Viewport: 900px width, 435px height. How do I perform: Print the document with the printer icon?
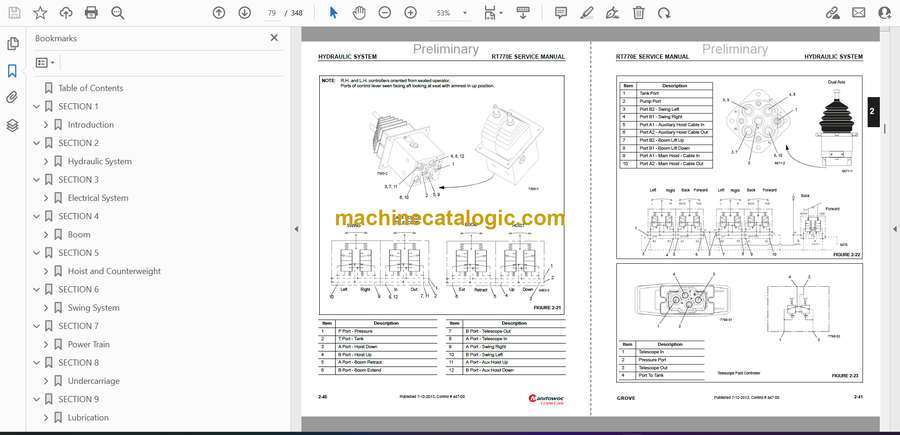pyautogui.click(x=91, y=13)
